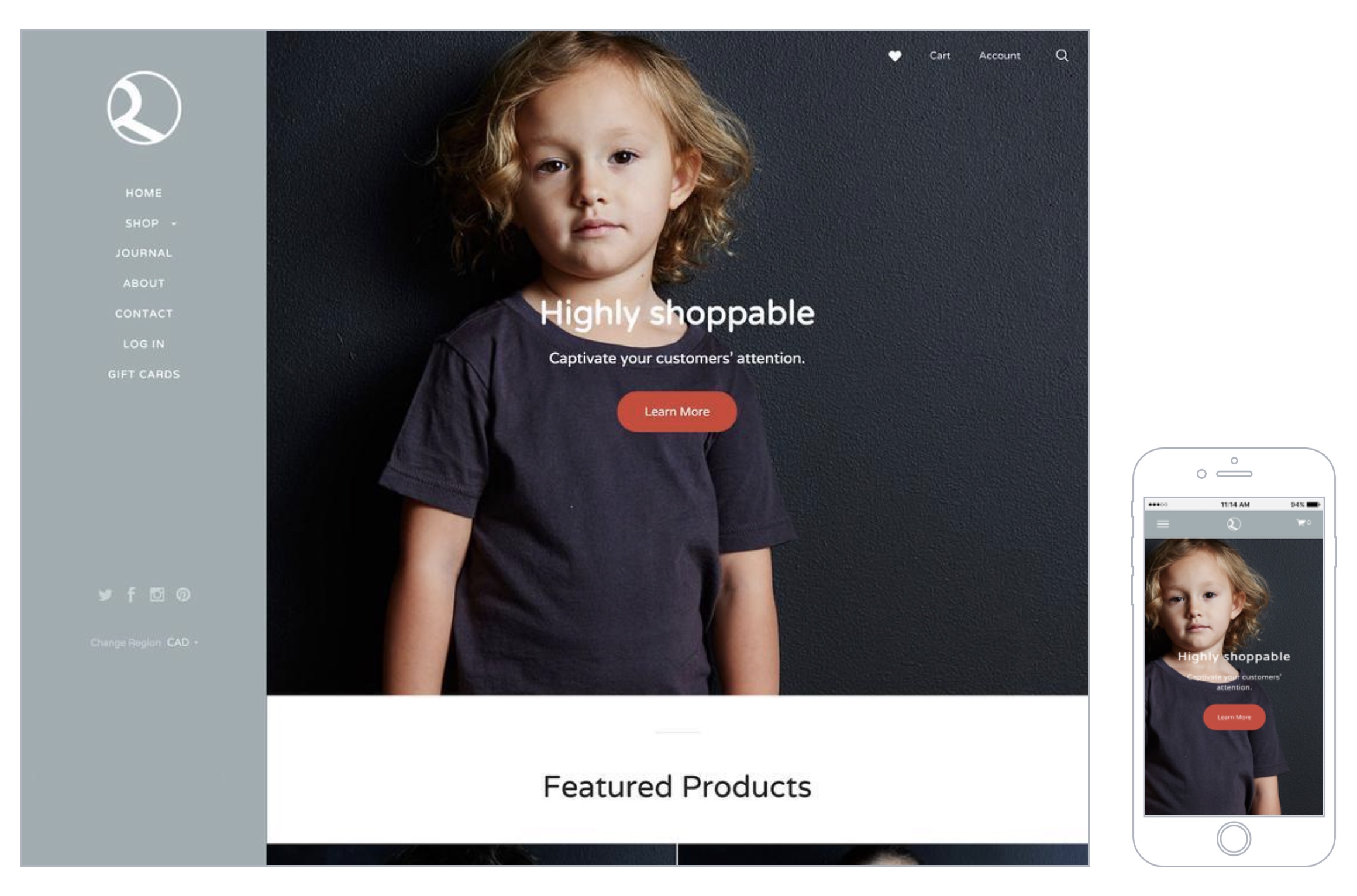
Task: Tap the mobile header logo
Action: pos(1234,524)
